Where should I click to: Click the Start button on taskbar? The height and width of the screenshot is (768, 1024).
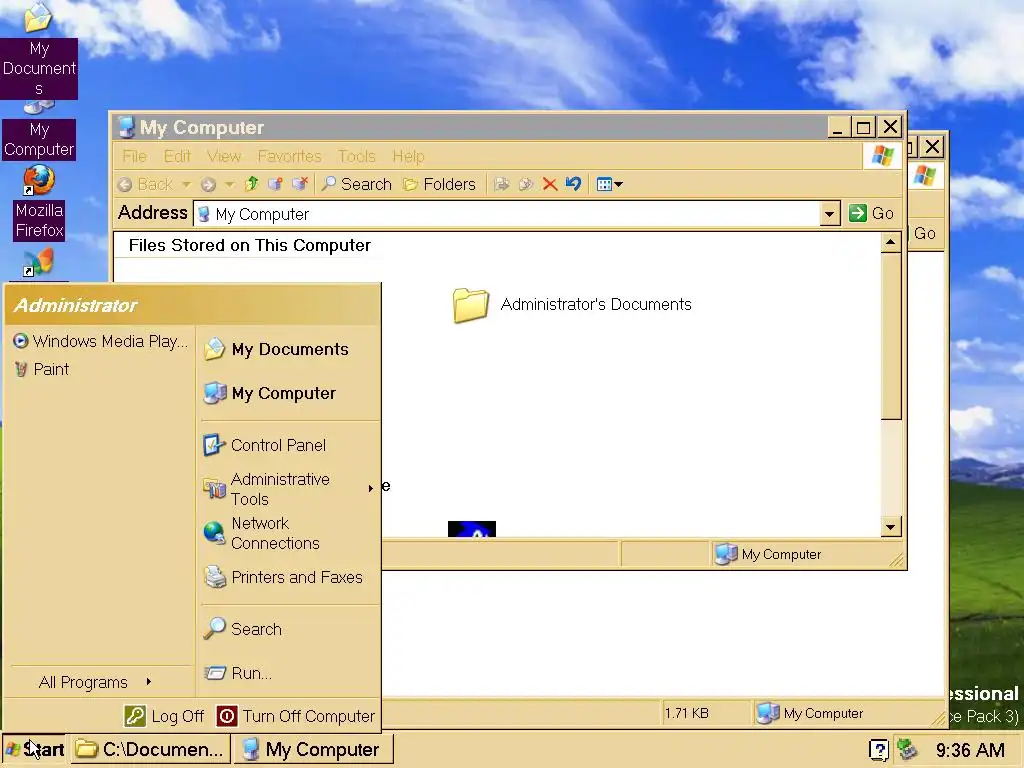(34, 749)
